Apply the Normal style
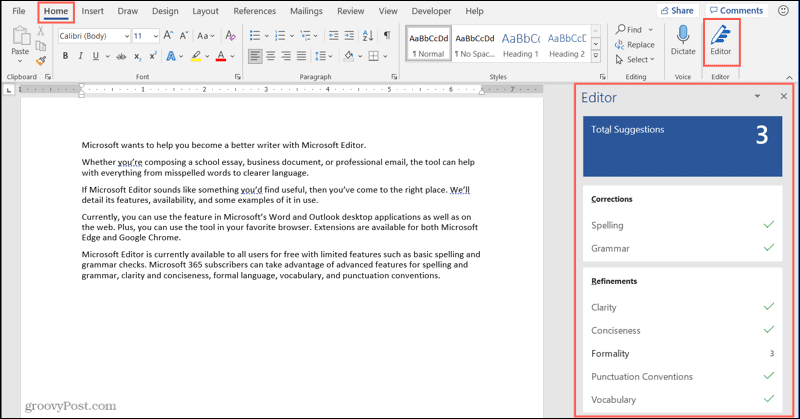The height and width of the screenshot is (419, 800). 429,44
